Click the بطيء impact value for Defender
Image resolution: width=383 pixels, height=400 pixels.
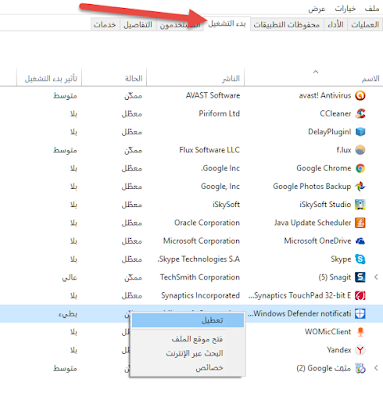pyautogui.click(x=68, y=314)
